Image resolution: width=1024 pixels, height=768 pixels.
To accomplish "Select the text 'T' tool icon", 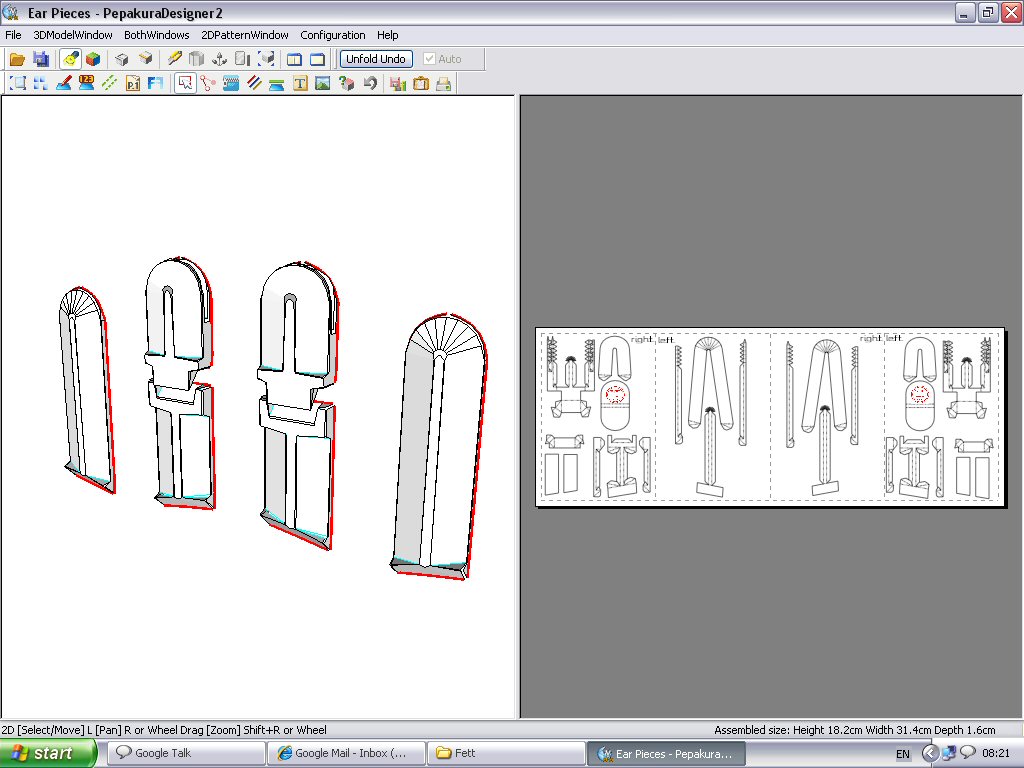I will coord(300,84).
